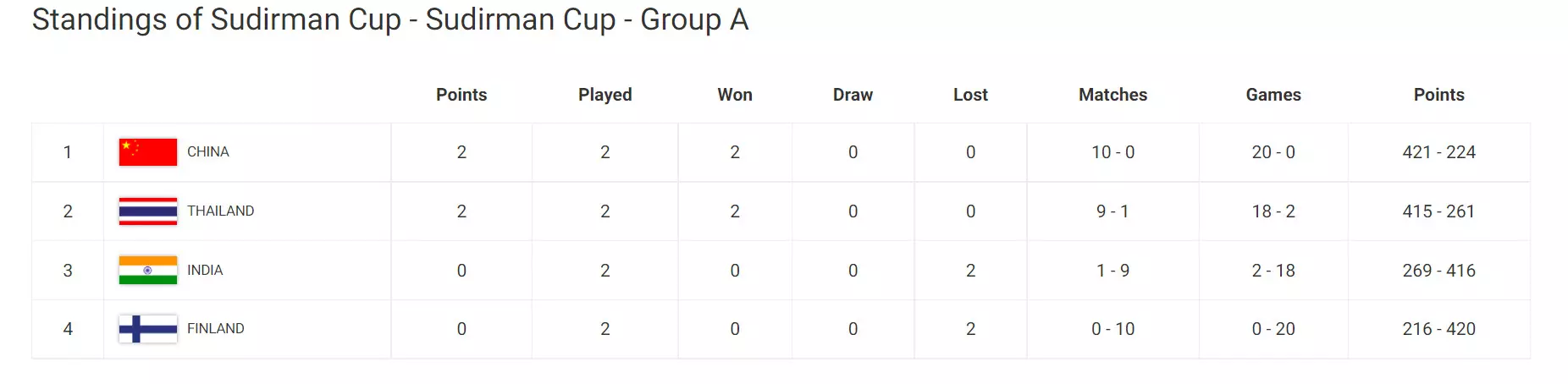Click the Thailand flag icon
Viewport: 1568px width, 384px height.
[x=147, y=211]
